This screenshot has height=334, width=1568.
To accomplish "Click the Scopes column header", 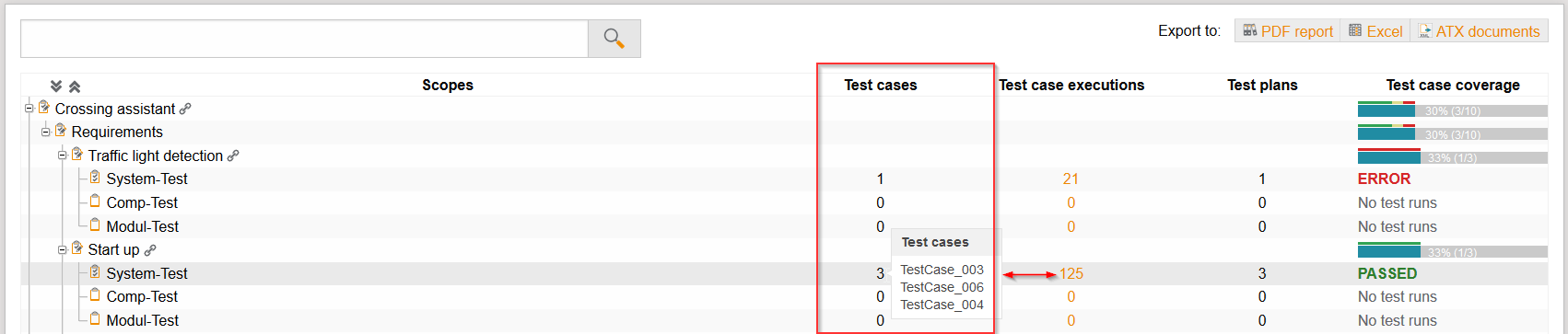I will click(x=448, y=85).
